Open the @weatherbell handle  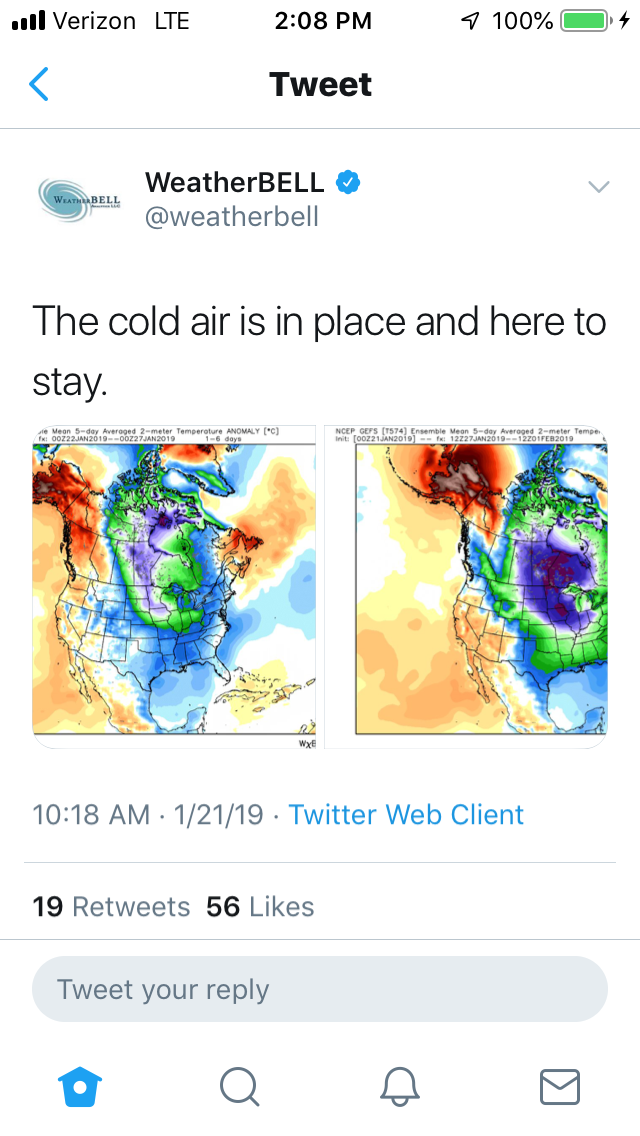coord(231,216)
